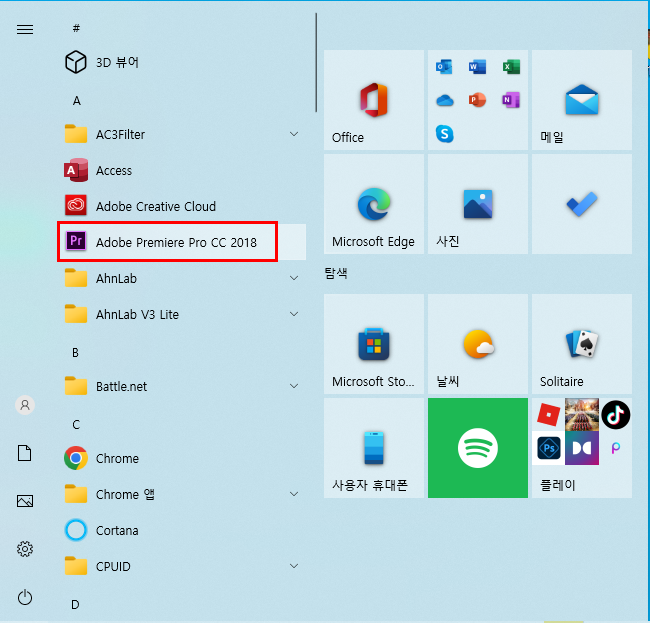Open TikTok in the 플레이 tile
The height and width of the screenshot is (623, 650).
(616, 415)
